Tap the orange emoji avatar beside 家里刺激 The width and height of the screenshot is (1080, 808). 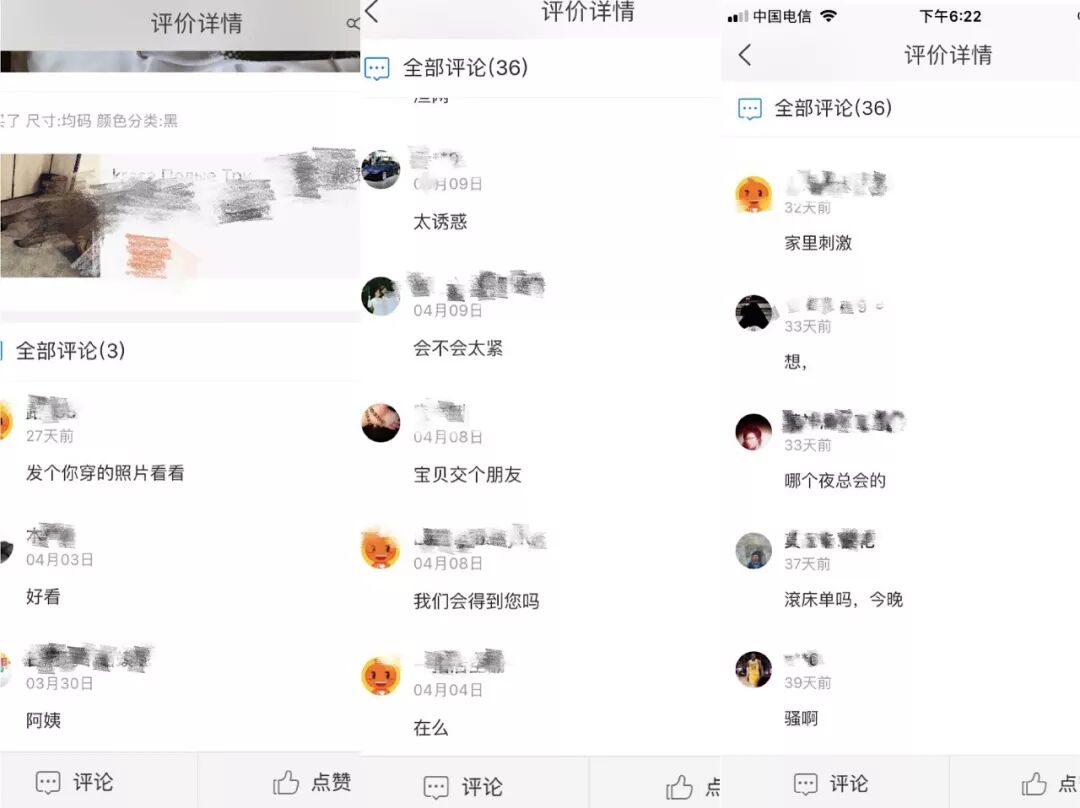click(754, 194)
